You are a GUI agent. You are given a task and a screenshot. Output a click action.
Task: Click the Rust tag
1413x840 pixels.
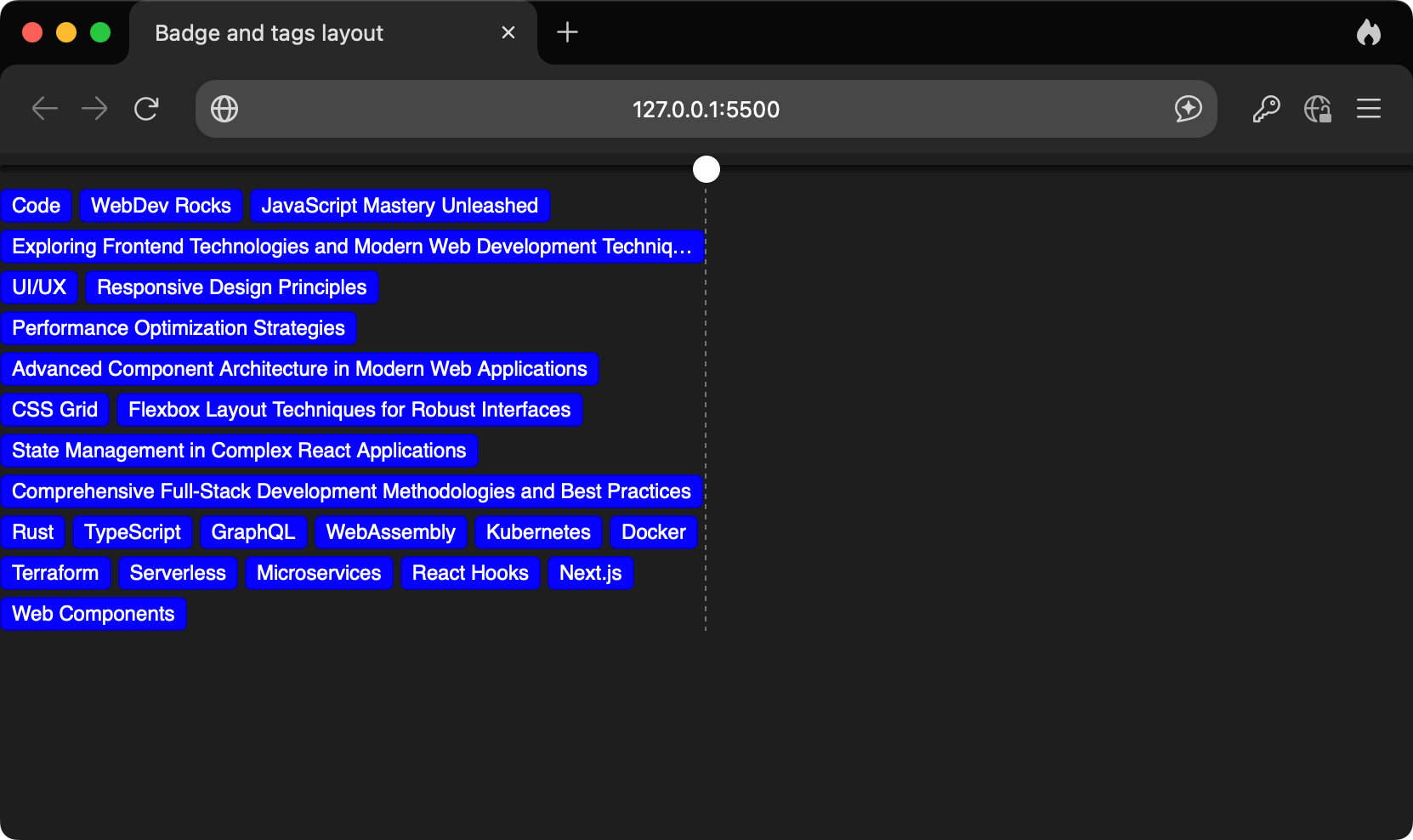tap(33, 532)
